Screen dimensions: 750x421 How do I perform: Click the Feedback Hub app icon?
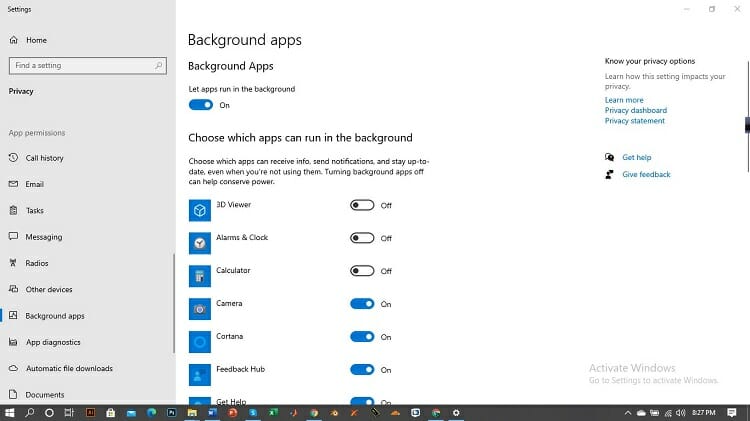click(x=199, y=375)
